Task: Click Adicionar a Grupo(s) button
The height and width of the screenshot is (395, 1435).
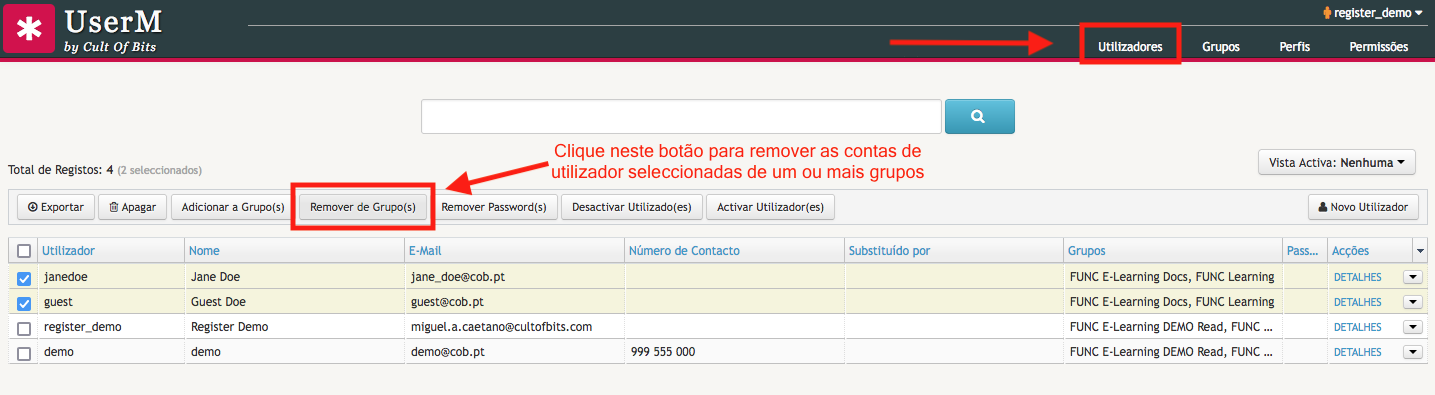Action: click(233, 207)
